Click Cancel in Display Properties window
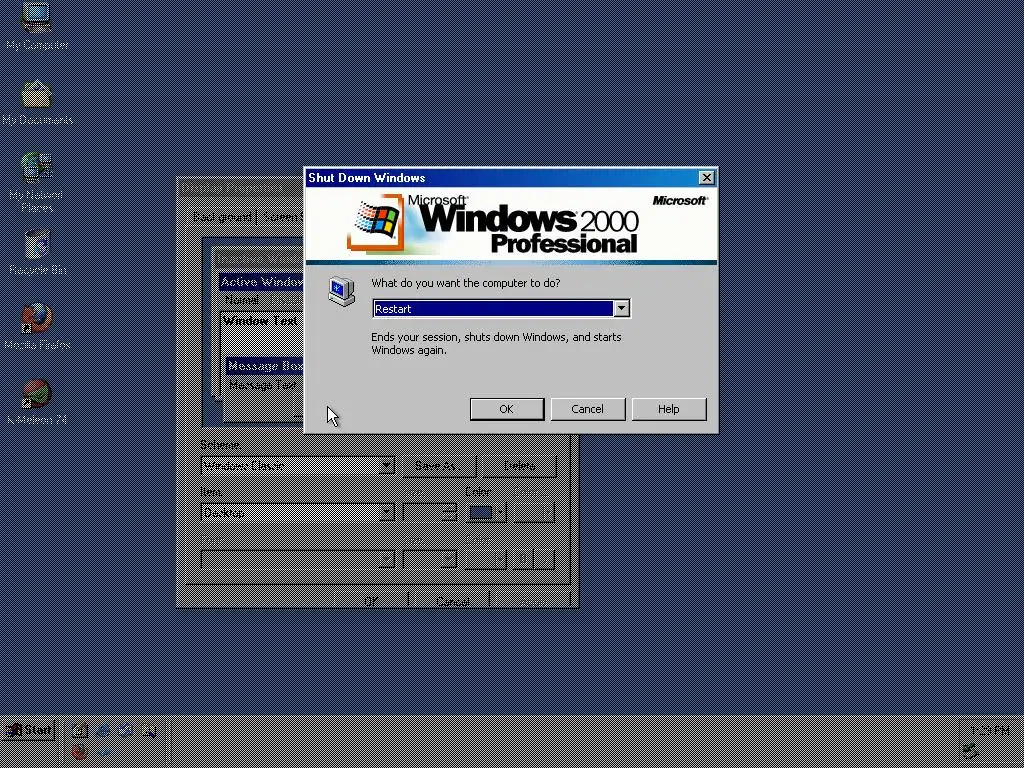This screenshot has width=1024, height=768. [x=453, y=601]
